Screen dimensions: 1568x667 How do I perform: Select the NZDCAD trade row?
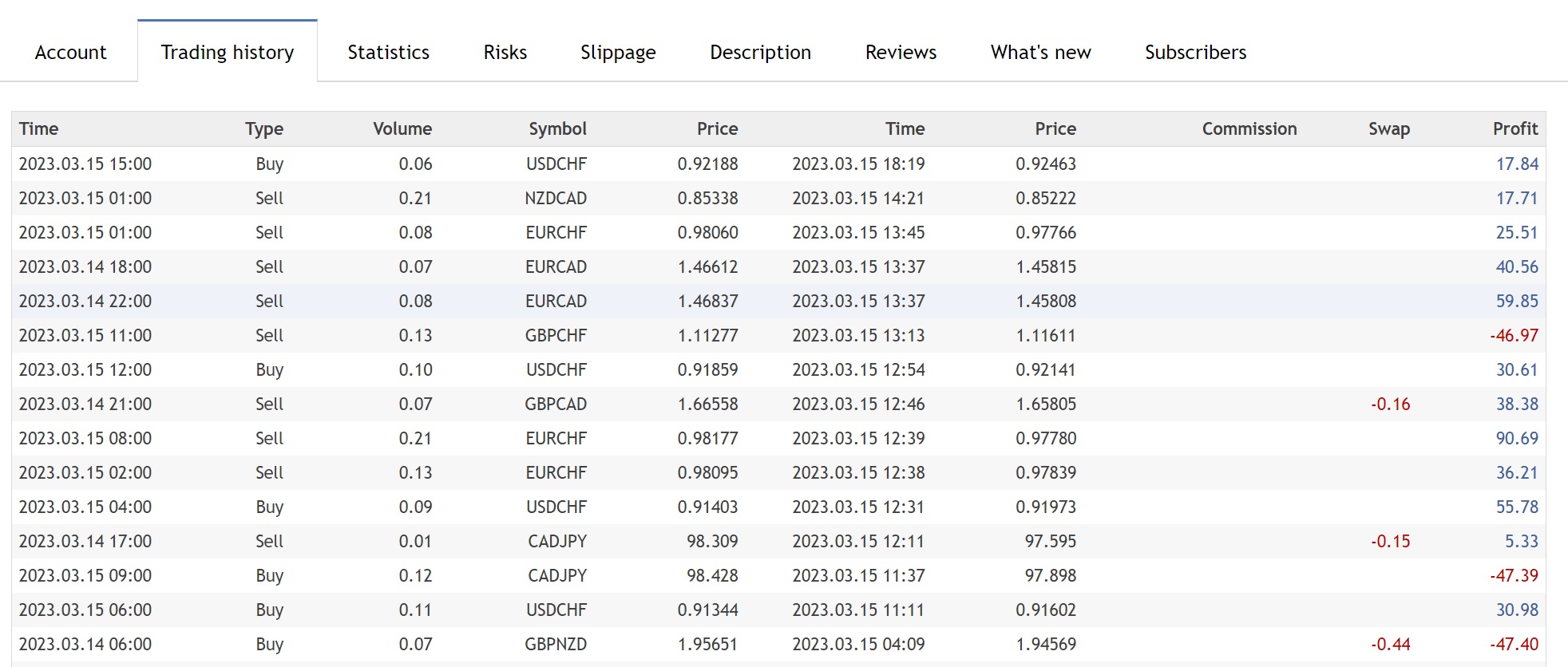coord(556,199)
